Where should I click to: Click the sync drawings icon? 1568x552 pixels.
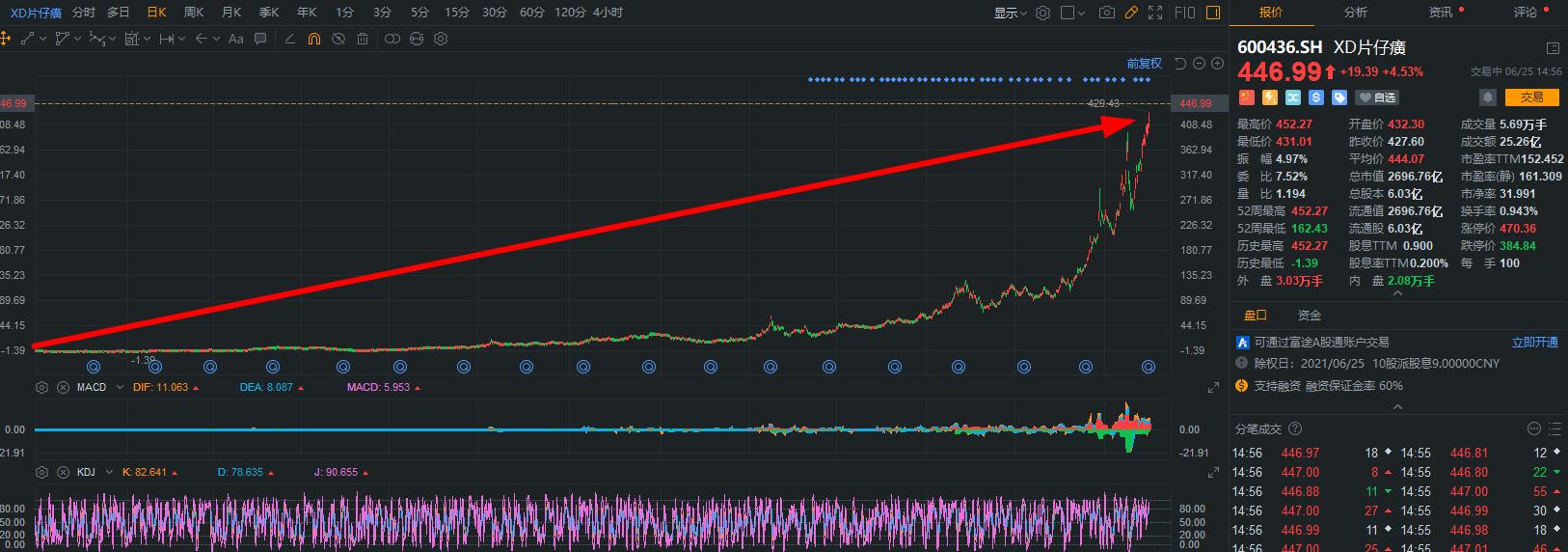click(x=417, y=39)
